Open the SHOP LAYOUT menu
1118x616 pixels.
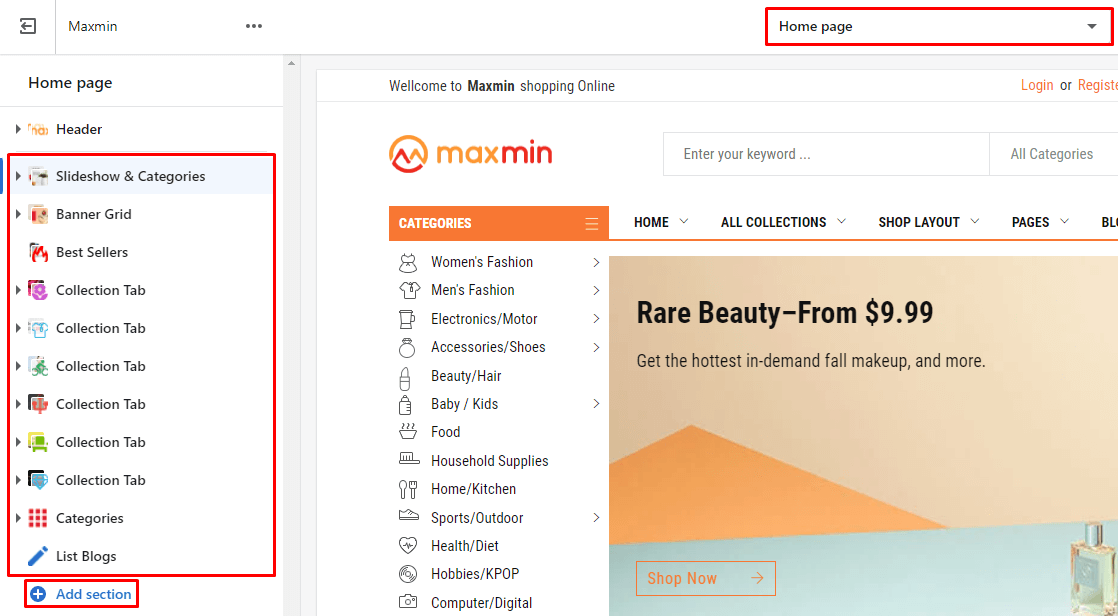pos(928,222)
